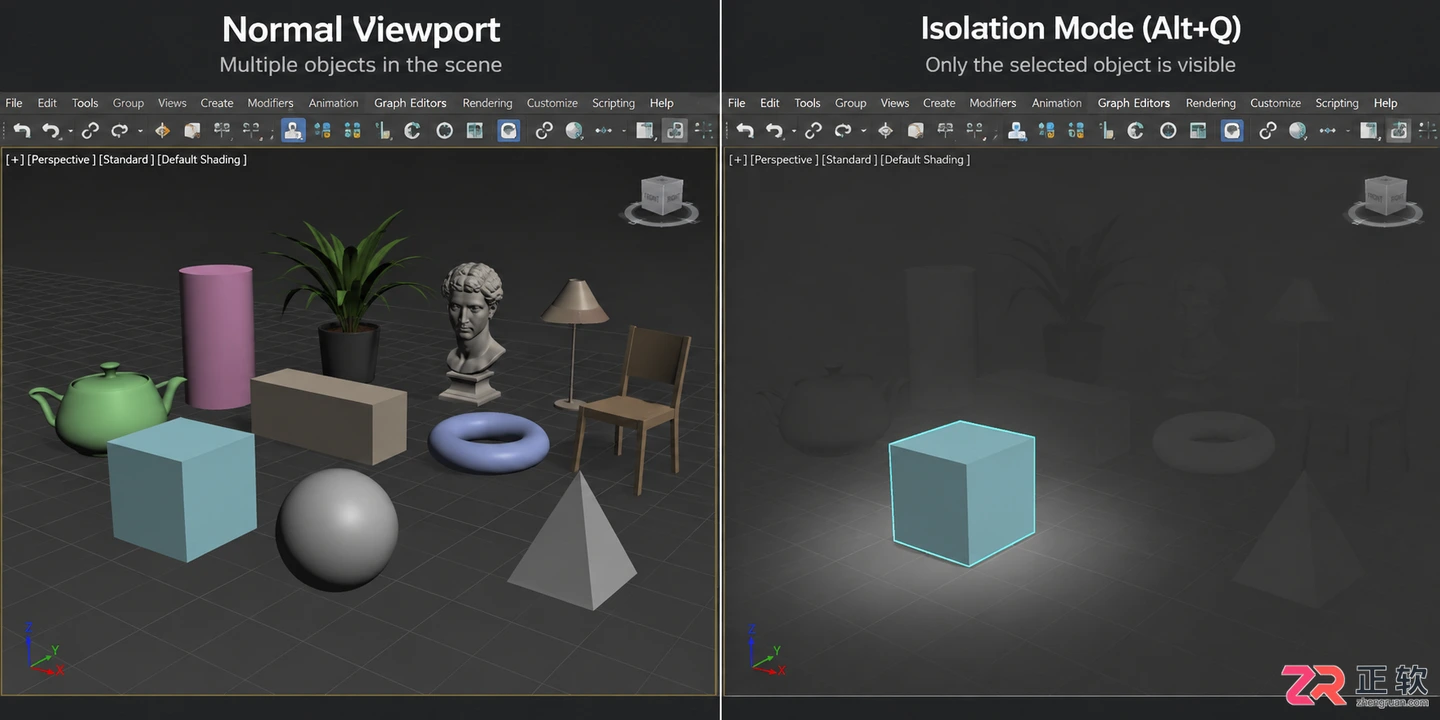Click the first undo arrow in Normal Viewport toolbar
The image size is (1440, 720).
(x=21, y=130)
